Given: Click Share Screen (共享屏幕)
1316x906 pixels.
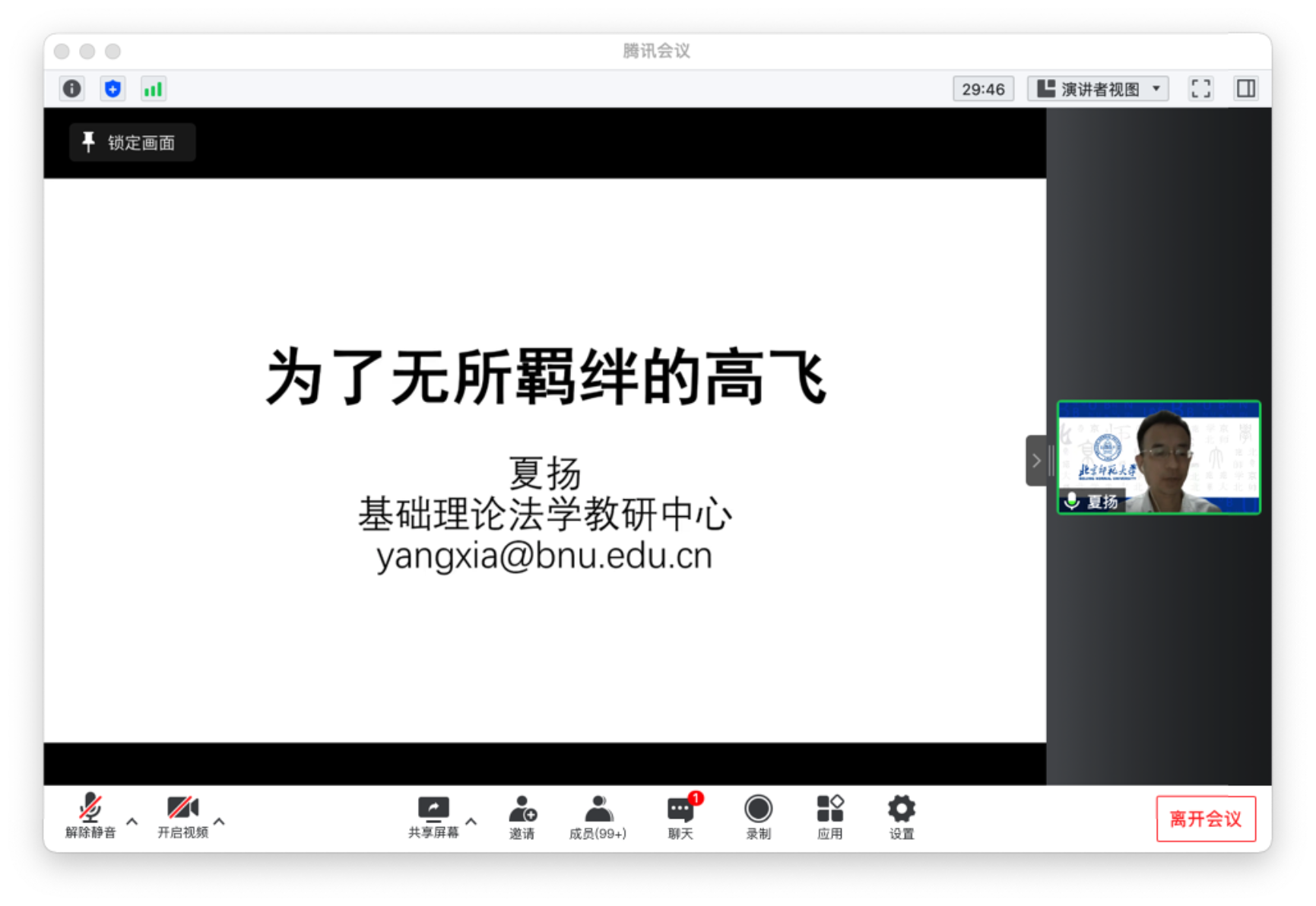Looking at the screenshot, I should coord(433,816).
